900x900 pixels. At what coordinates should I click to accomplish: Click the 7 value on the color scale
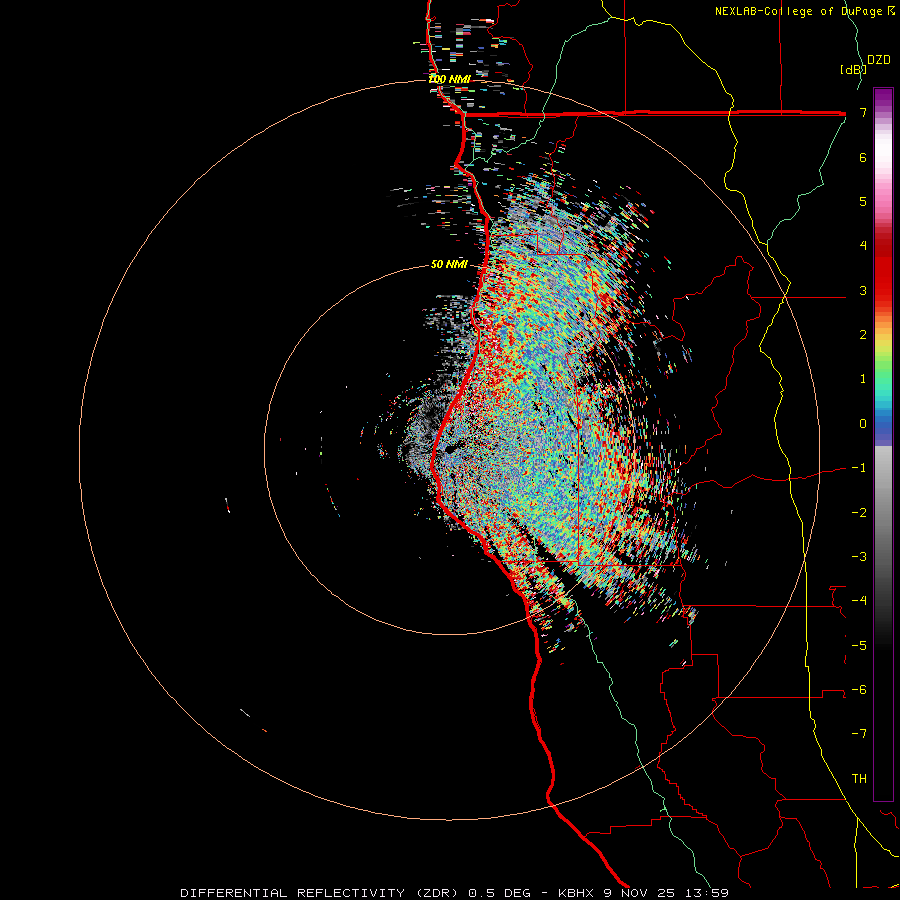point(863,112)
